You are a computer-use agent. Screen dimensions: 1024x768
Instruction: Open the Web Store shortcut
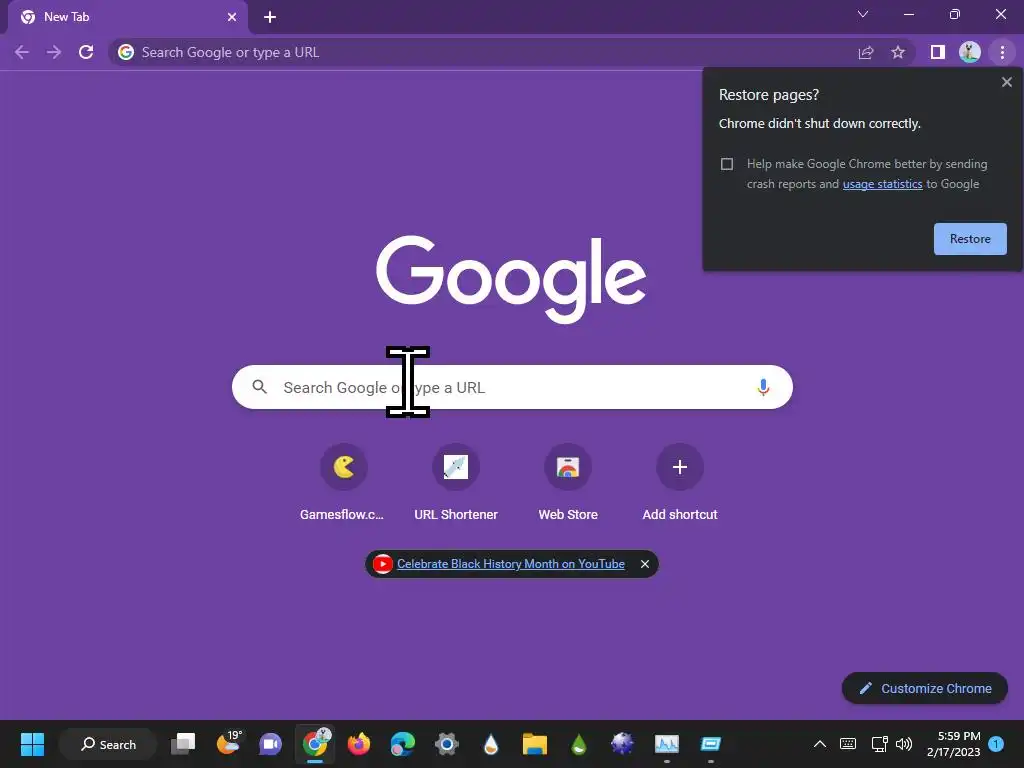click(568, 483)
